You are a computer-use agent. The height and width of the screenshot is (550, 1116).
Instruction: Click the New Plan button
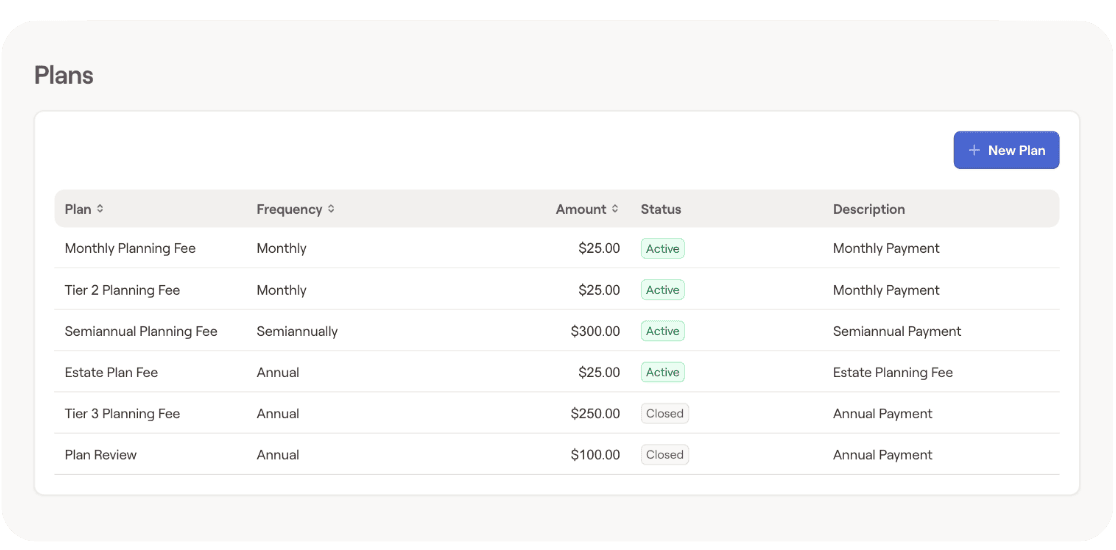point(1006,150)
